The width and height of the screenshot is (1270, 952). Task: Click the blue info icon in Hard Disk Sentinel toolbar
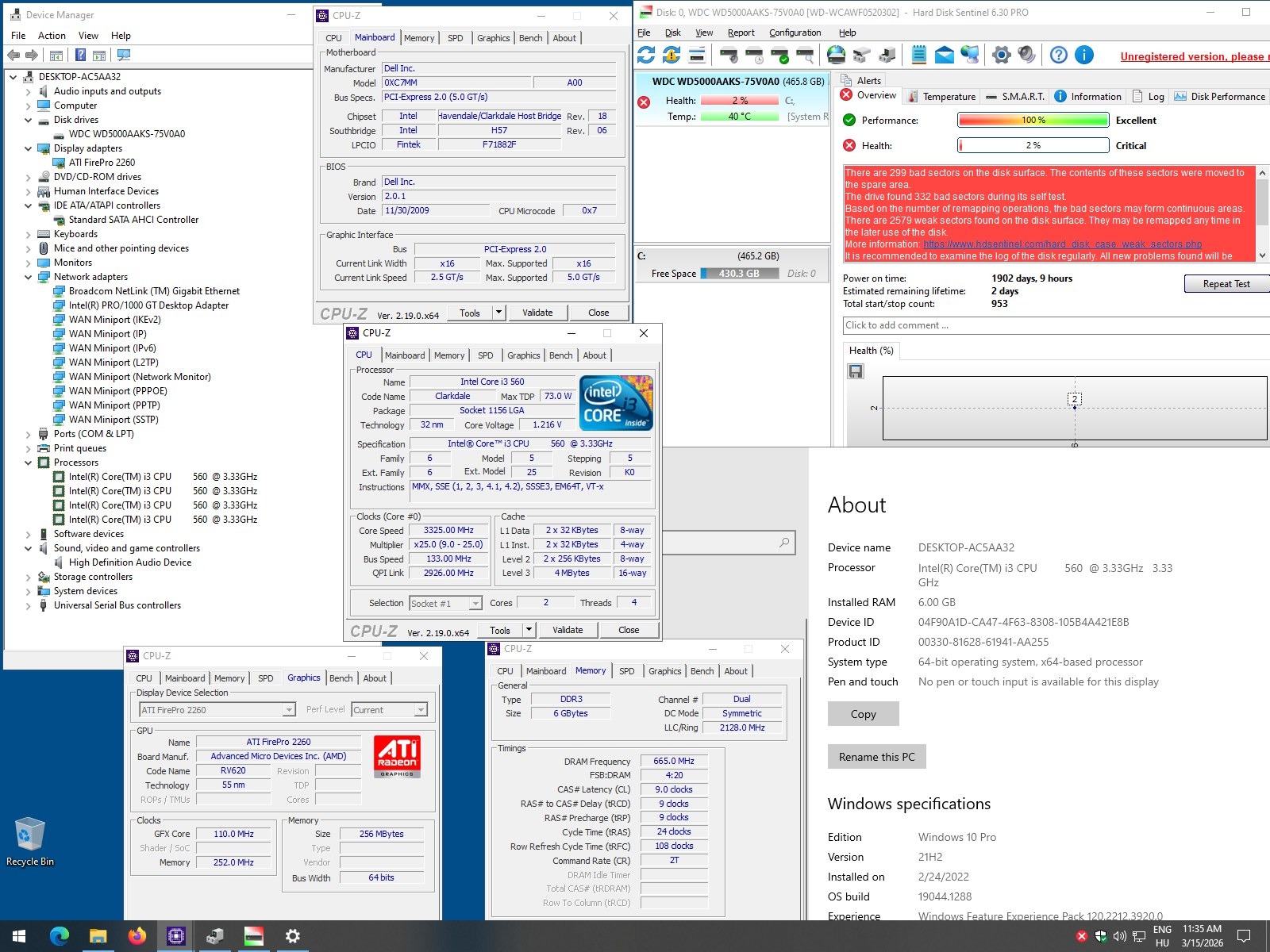[1083, 55]
